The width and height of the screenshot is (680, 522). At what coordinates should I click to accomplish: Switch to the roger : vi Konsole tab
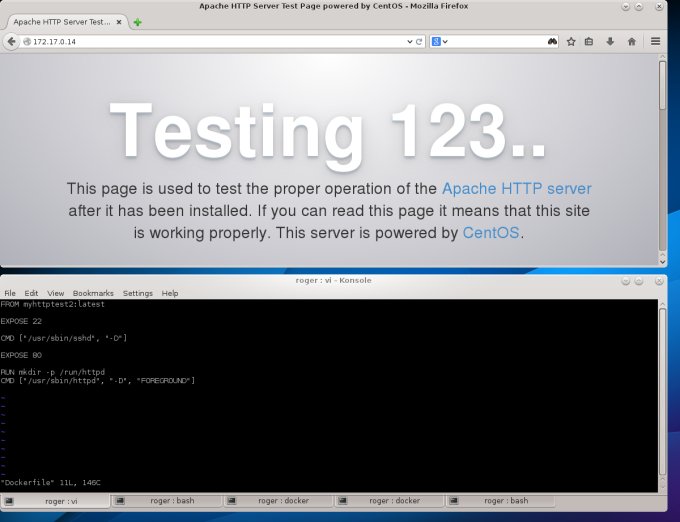[x=55, y=501]
